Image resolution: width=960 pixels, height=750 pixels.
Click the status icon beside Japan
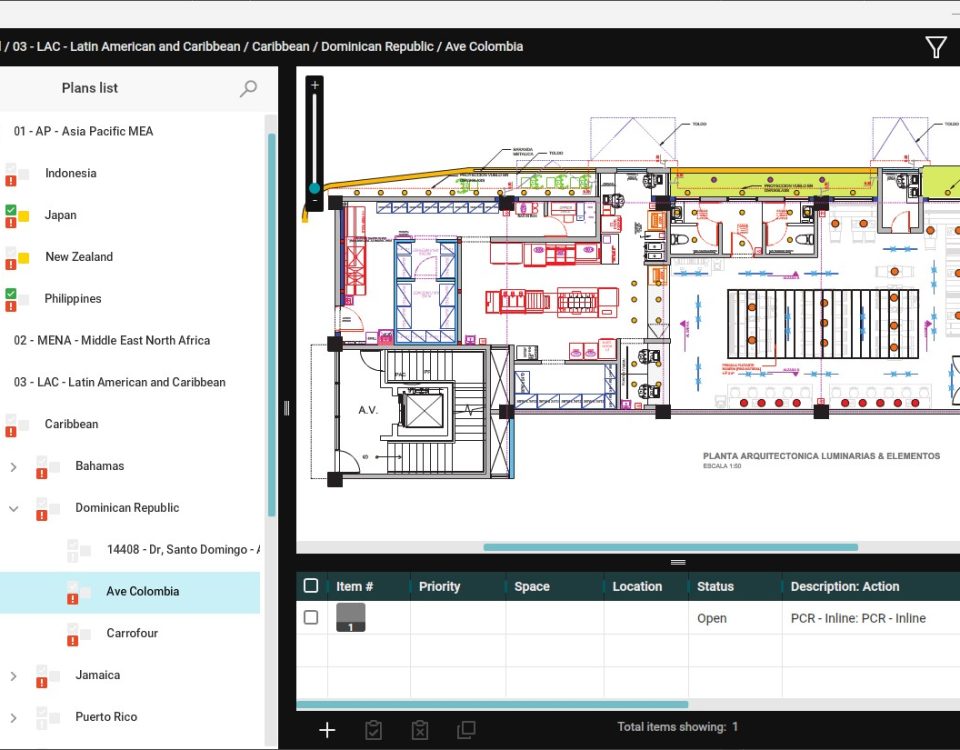[x=16, y=215]
